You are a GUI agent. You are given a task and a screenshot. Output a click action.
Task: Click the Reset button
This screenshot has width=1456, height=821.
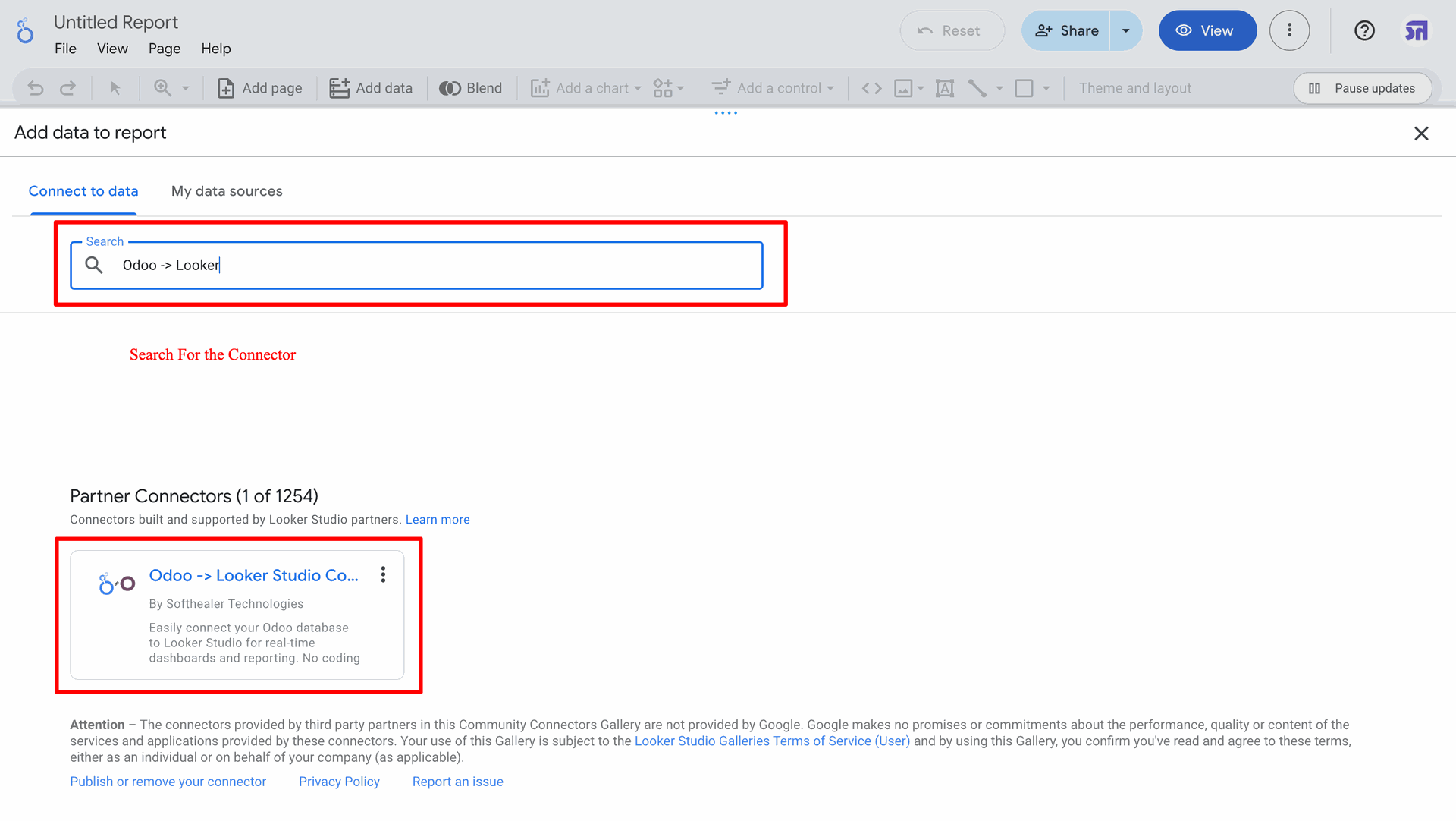pyautogui.click(x=952, y=30)
